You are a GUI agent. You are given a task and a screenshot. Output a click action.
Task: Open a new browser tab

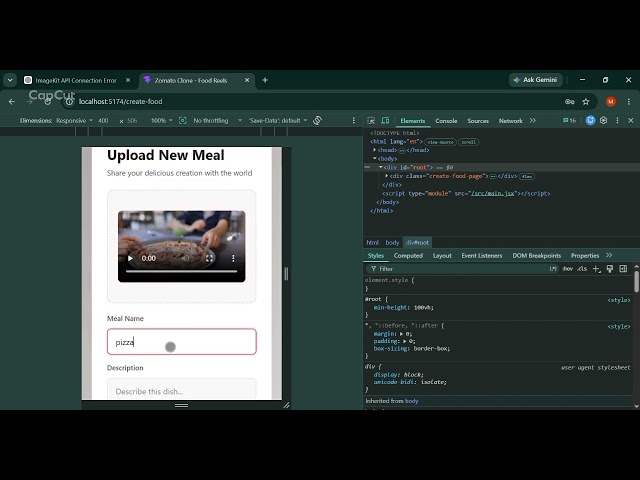[x=265, y=80]
